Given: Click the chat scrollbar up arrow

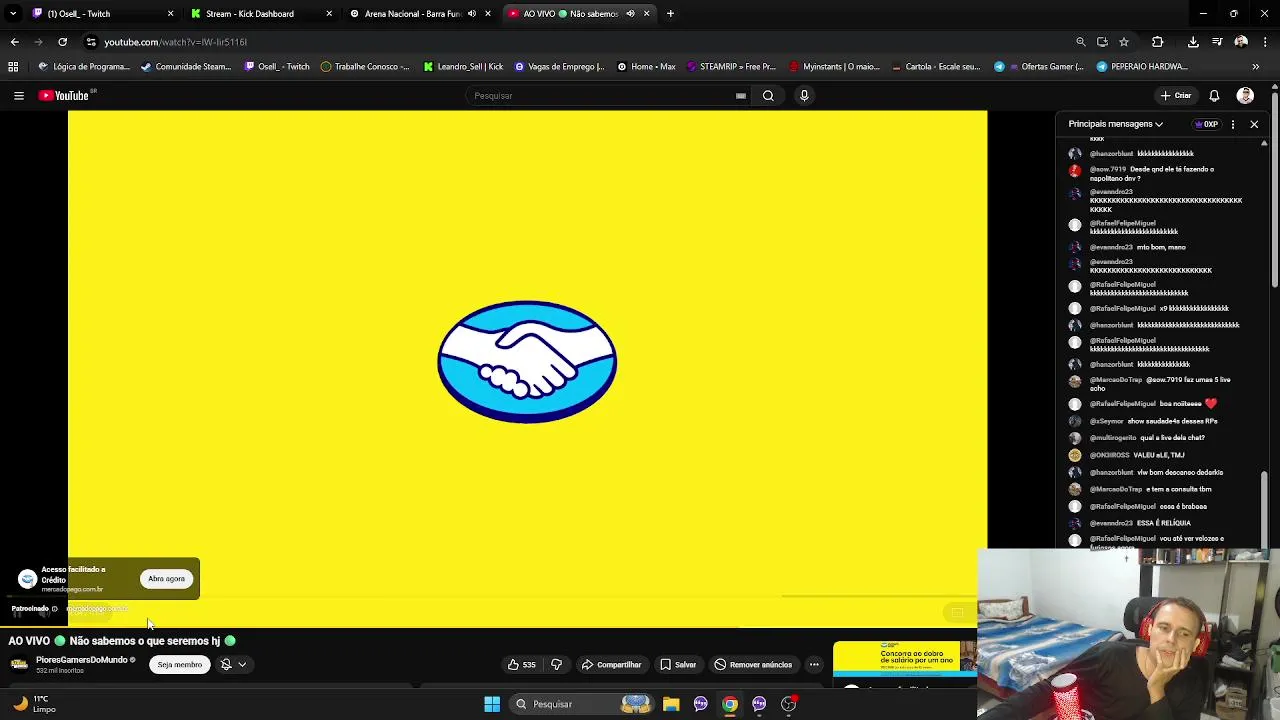Looking at the screenshot, I should coord(1264,144).
